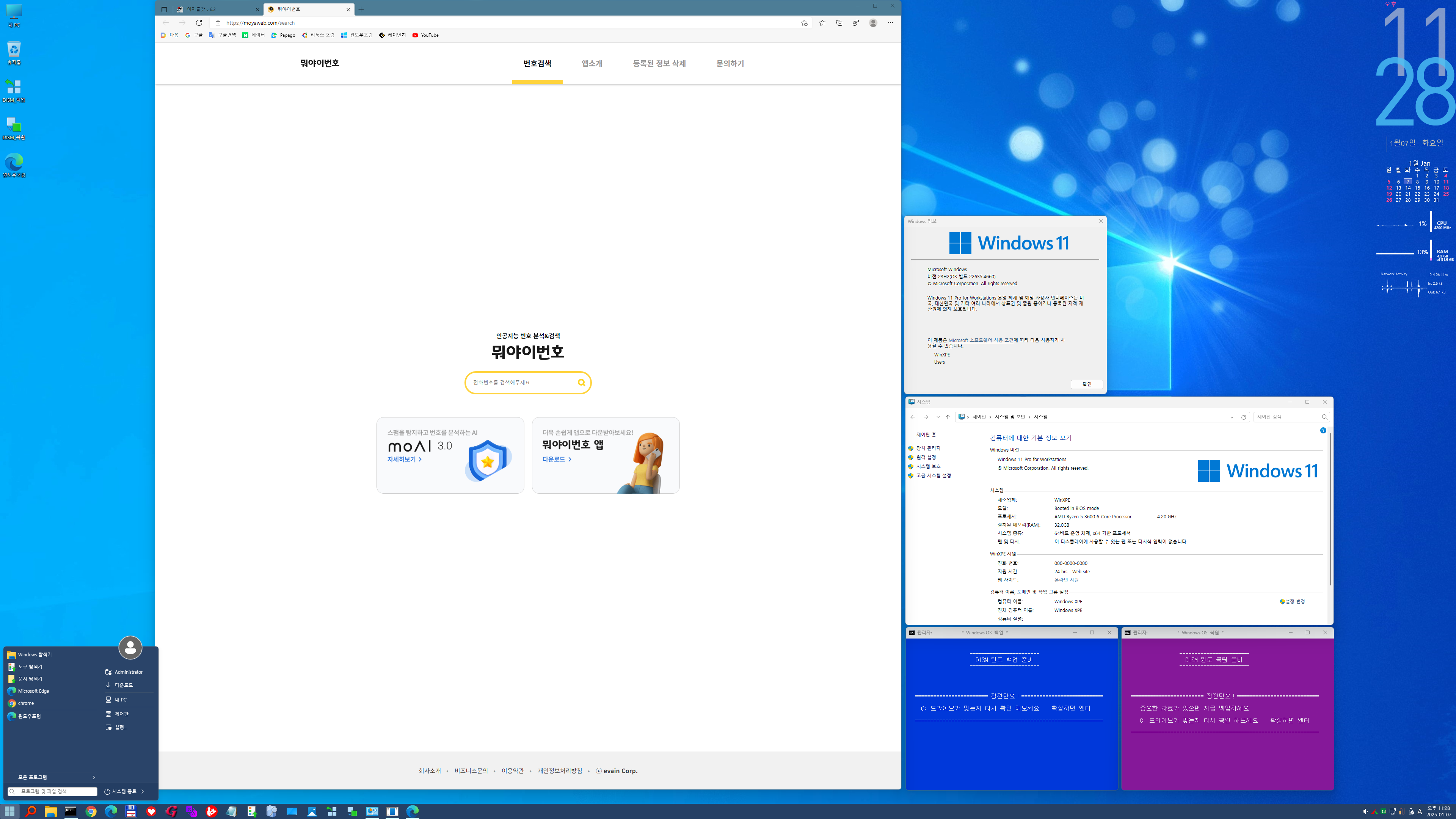Screen dimensions: 1456x819
Task: Click the Edge favorites star icon
Action: click(x=822, y=23)
